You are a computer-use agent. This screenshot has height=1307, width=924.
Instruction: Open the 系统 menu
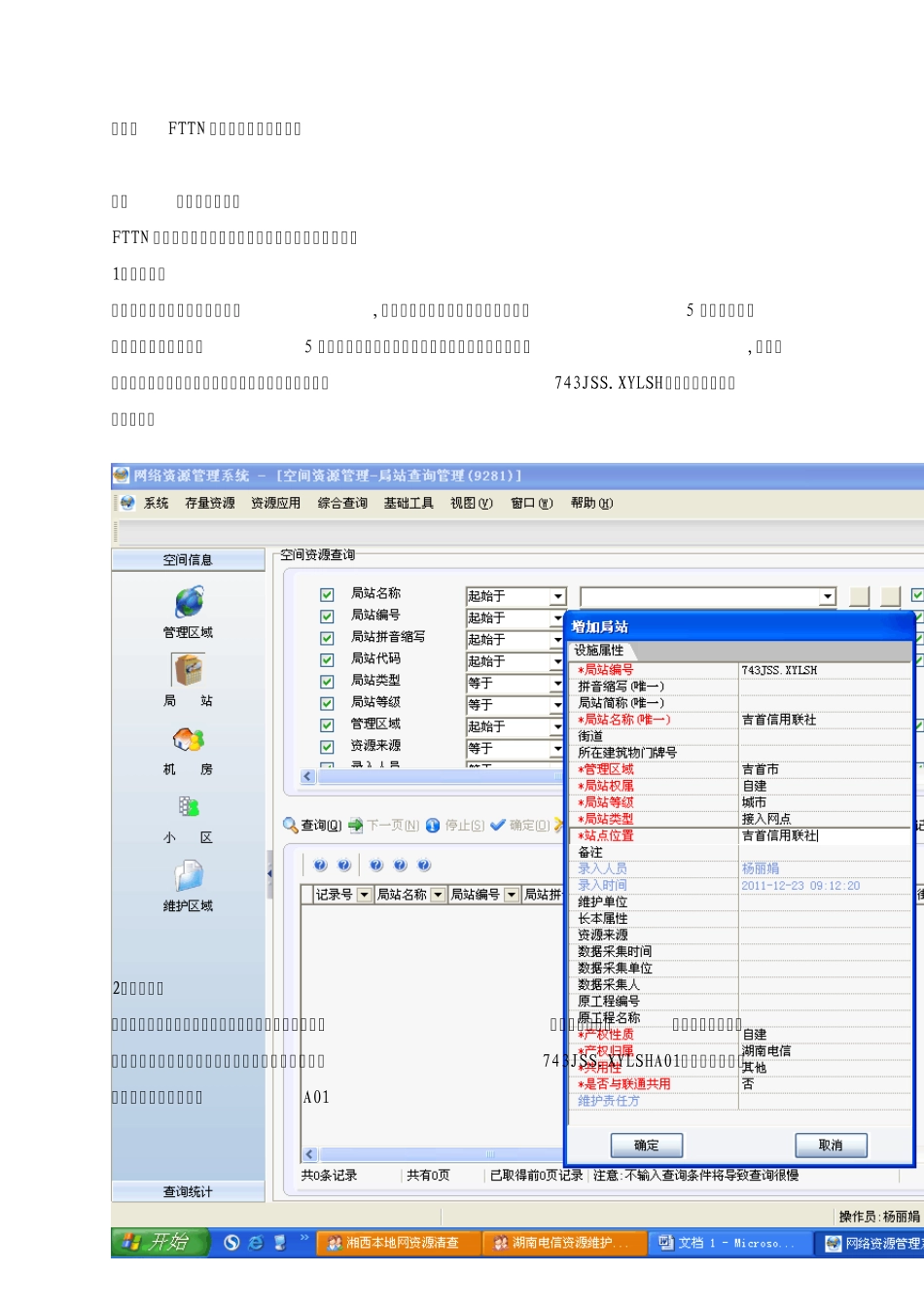coord(156,503)
